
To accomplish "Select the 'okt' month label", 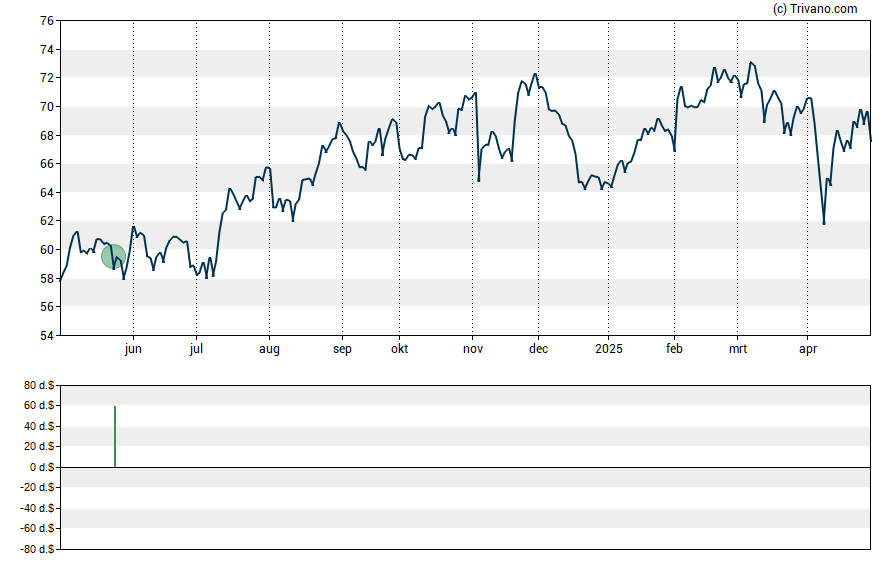I will [399, 349].
